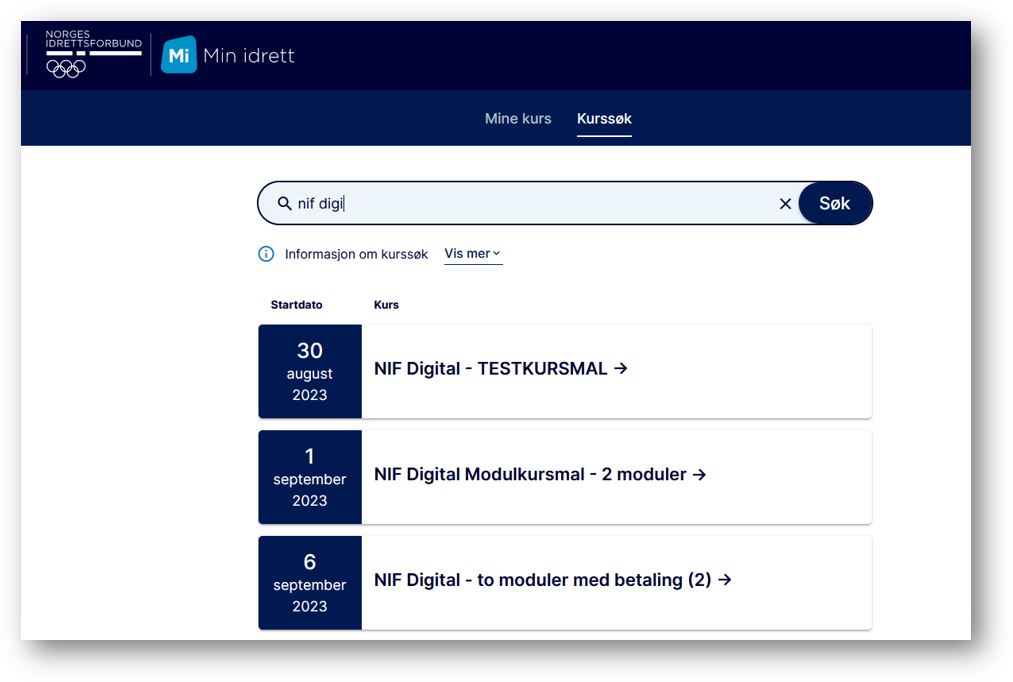Click the Søk button
Screen dimensions: 1013x682
835,203
